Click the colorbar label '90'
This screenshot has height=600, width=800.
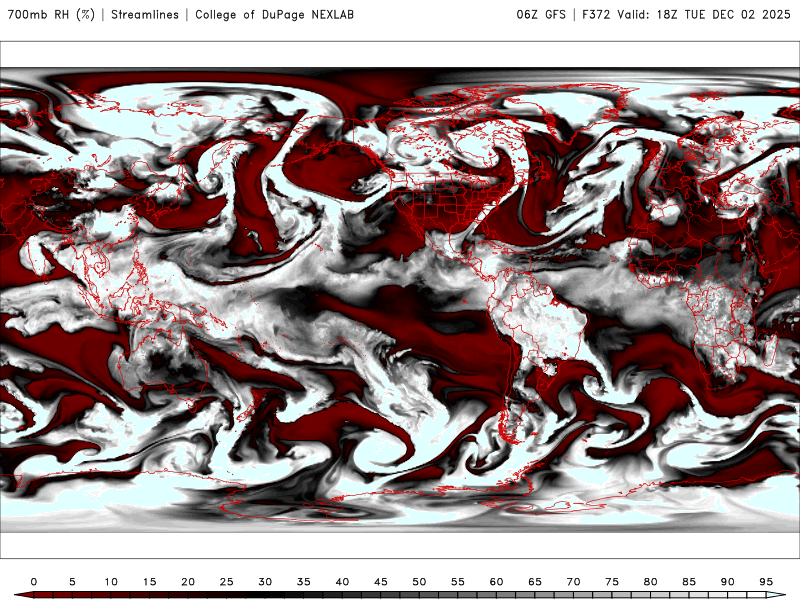pyautogui.click(x=728, y=582)
